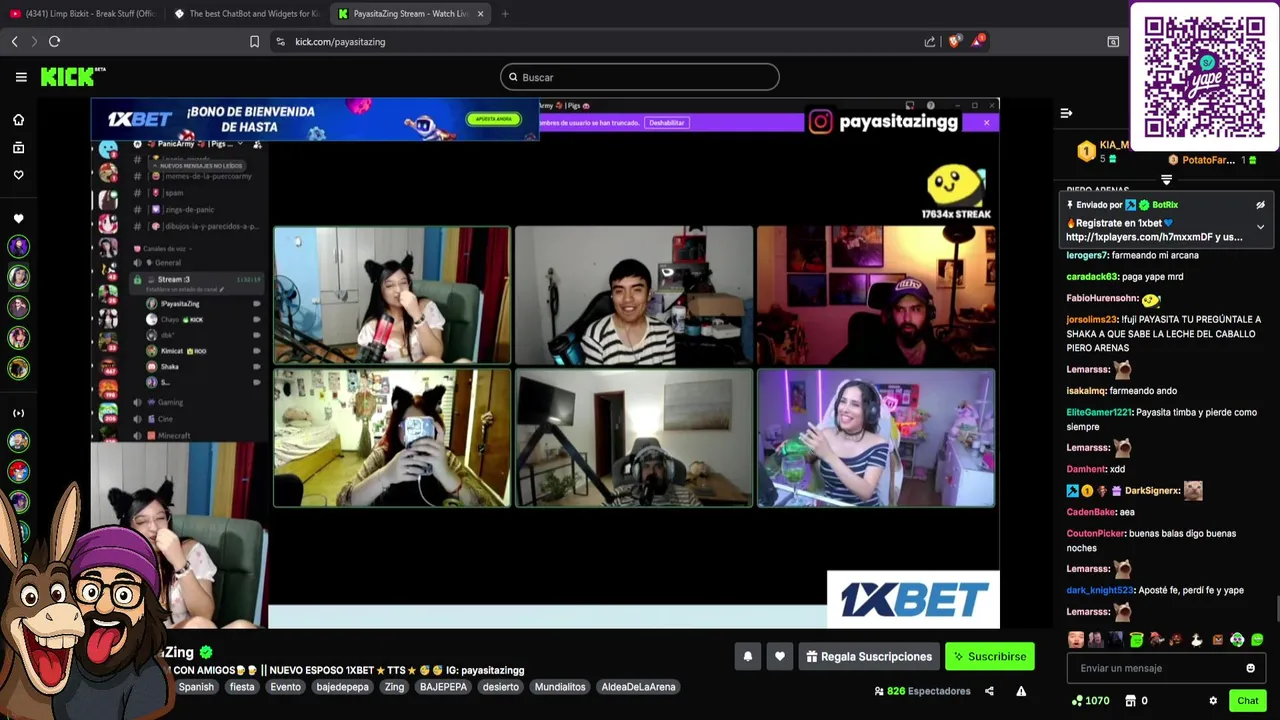Viewport: 1280px width, 720px height.
Task: Hide the pinned BotRix message
Action: [x=1260, y=205]
